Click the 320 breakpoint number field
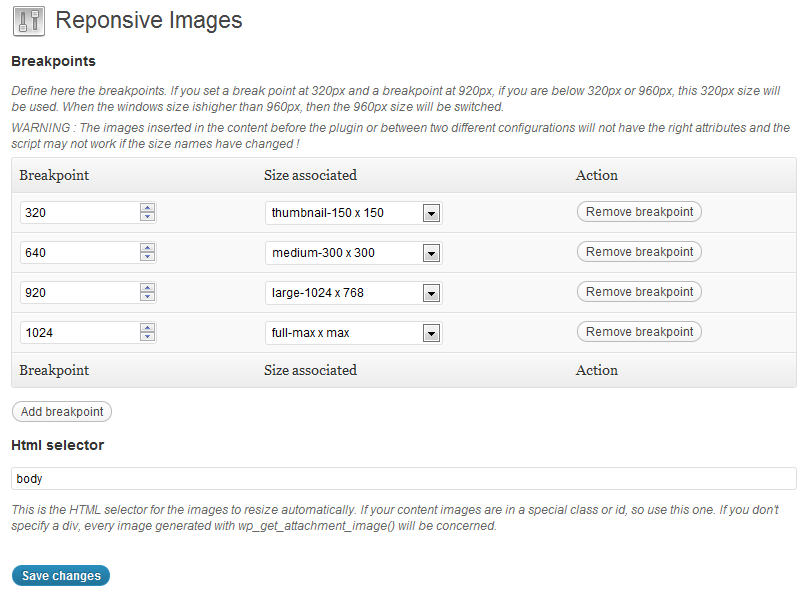The height and width of the screenshot is (595, 808). point(78,213)
